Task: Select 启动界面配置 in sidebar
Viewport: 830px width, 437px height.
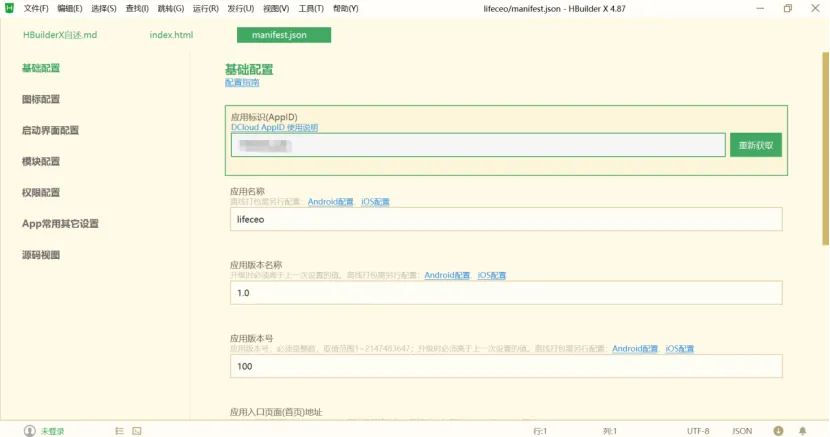Action: (x=50, y=131)
